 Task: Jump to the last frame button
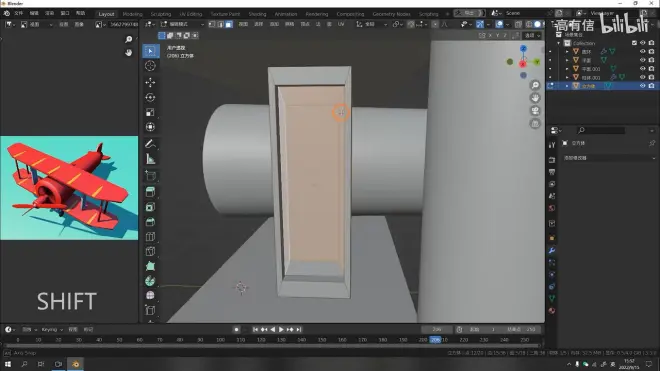tap(299, 329)
